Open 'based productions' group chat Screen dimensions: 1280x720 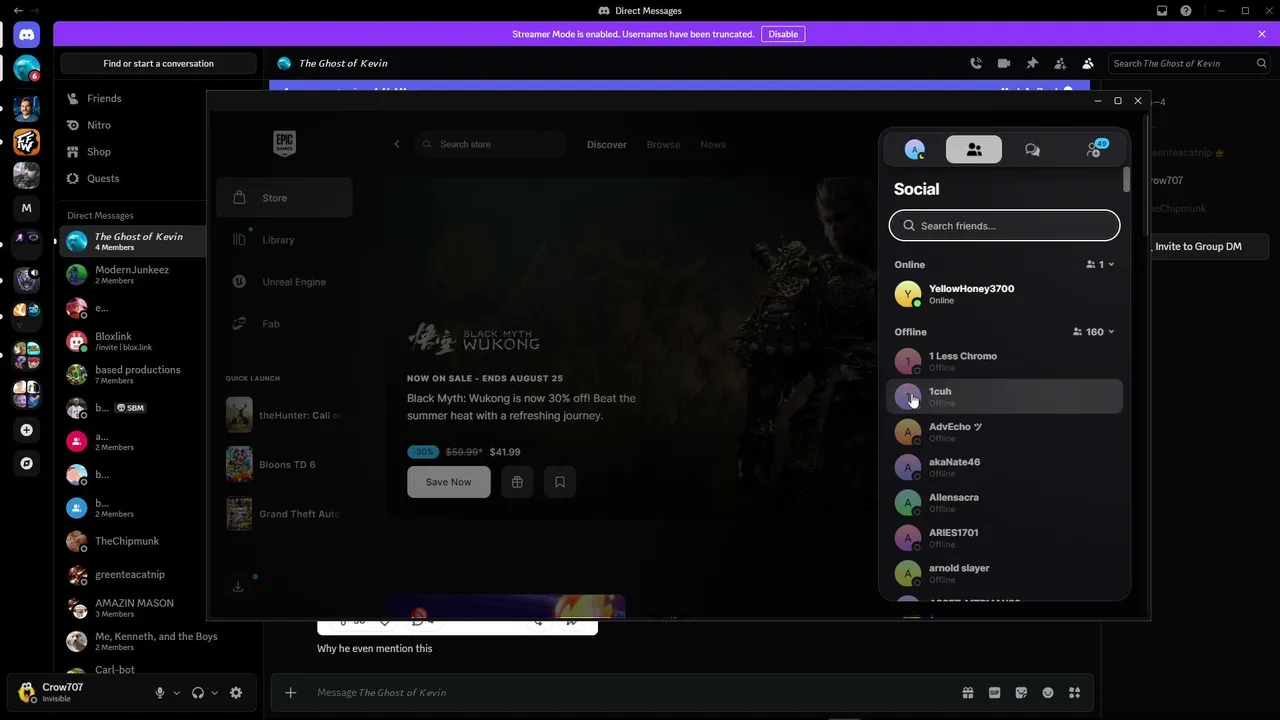(132, 375)
